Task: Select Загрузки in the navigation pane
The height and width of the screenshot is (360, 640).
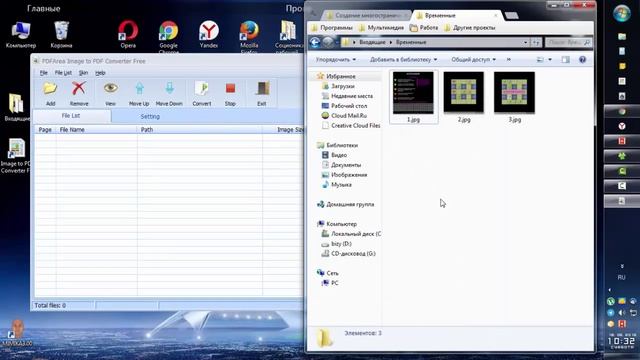Action: (342, 86)
